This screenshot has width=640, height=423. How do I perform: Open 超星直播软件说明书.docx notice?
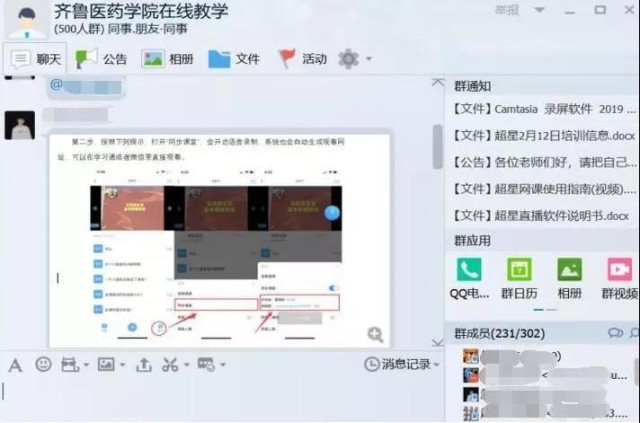tap(541, 216)
